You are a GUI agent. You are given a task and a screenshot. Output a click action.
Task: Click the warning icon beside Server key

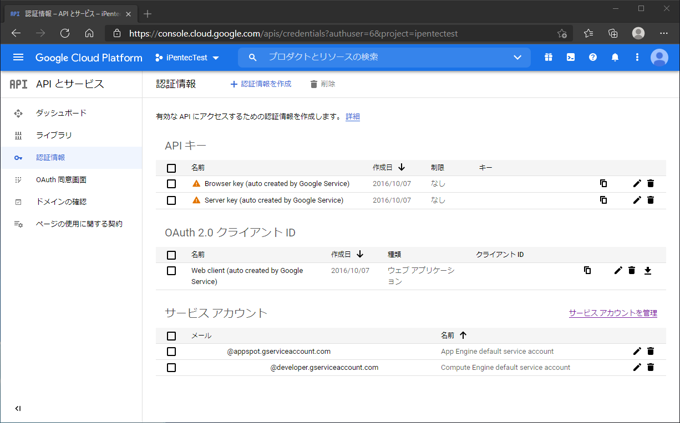[196, 200]
